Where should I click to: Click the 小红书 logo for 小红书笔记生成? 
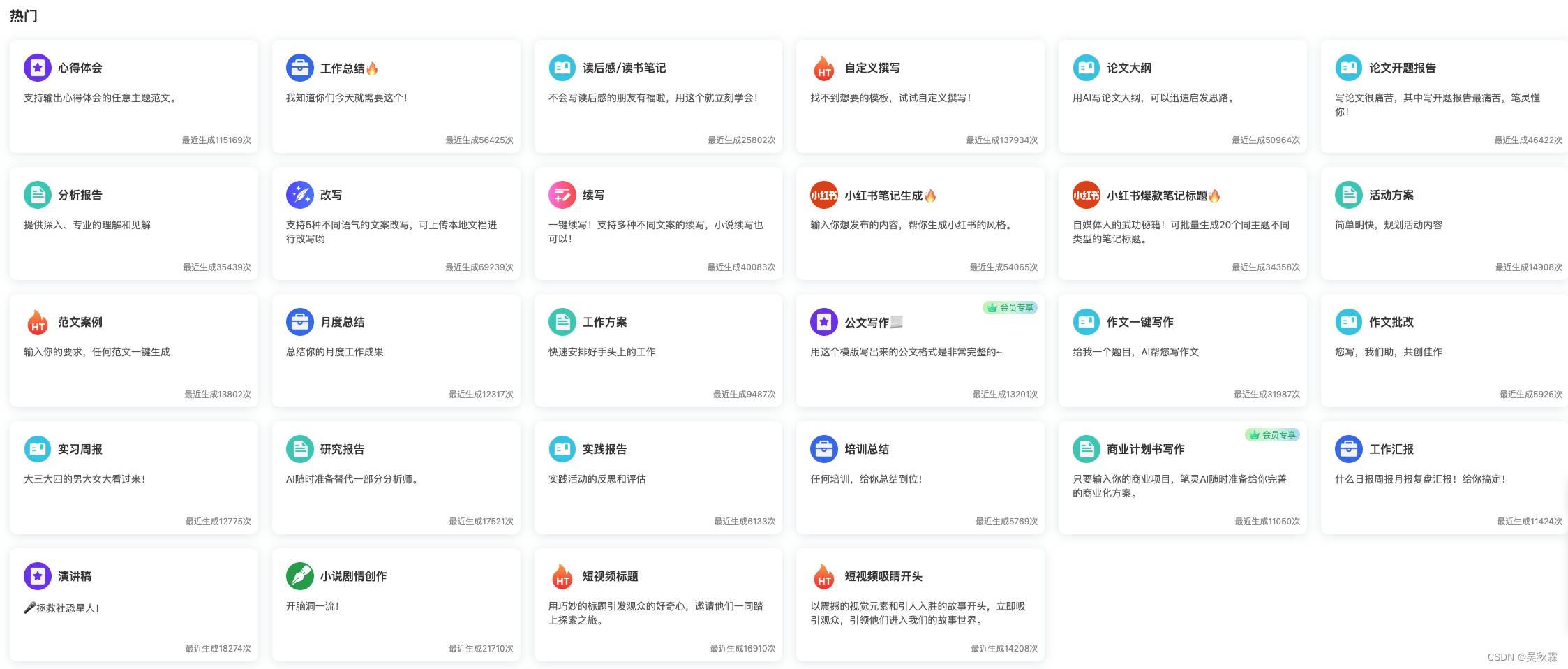click(824, 195)
